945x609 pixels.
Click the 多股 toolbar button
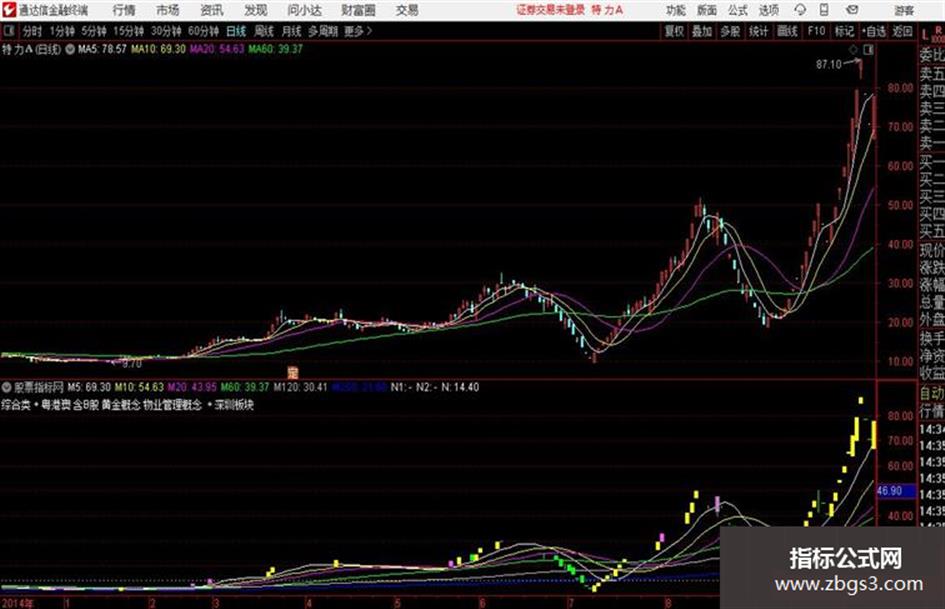(730, 31)
